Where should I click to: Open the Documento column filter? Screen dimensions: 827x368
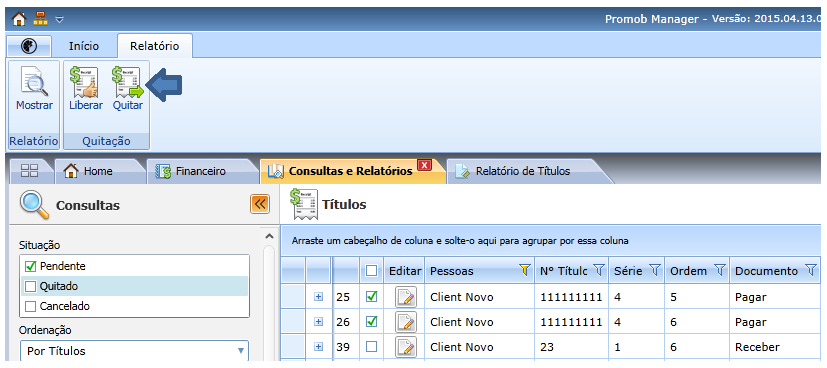pos(811,270)
